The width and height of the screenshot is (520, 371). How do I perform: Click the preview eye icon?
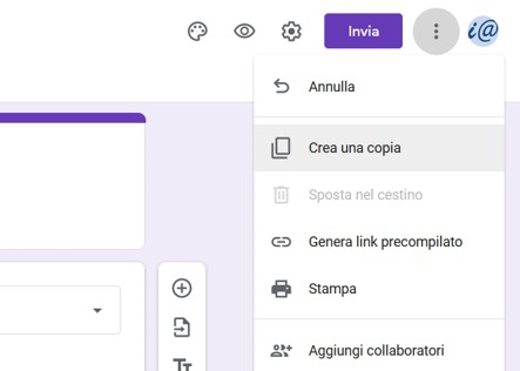[244, 31]
